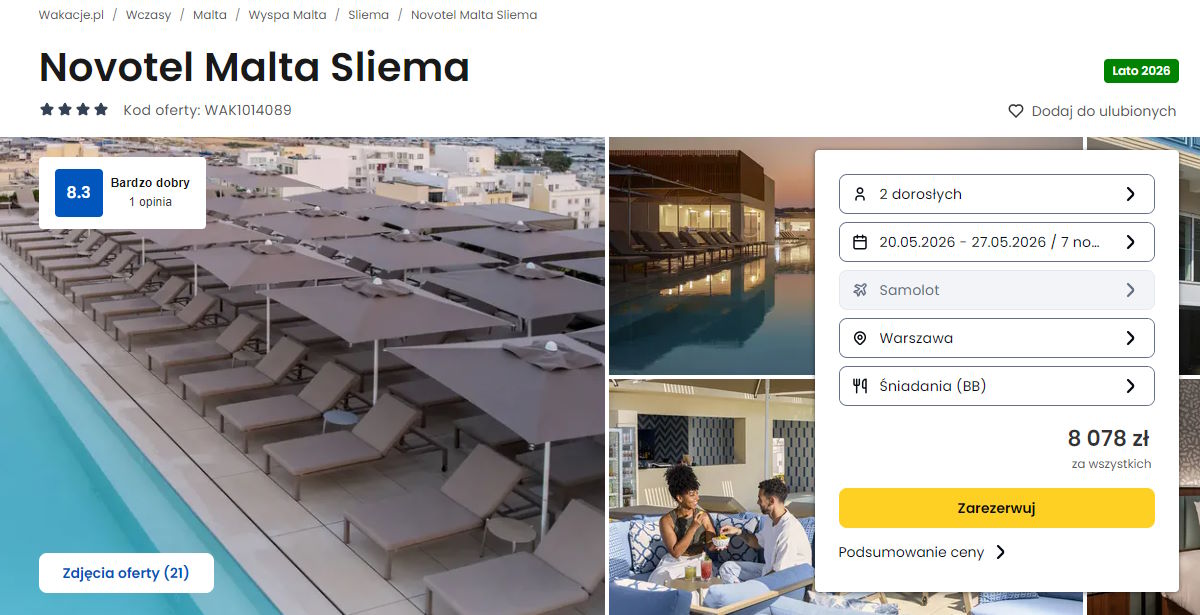Open the 20.05.2026 - 27.05.2026 date selector
The height and width of the screenshot is (615, 1200).
pyautogui.click(x=996, y=242)
